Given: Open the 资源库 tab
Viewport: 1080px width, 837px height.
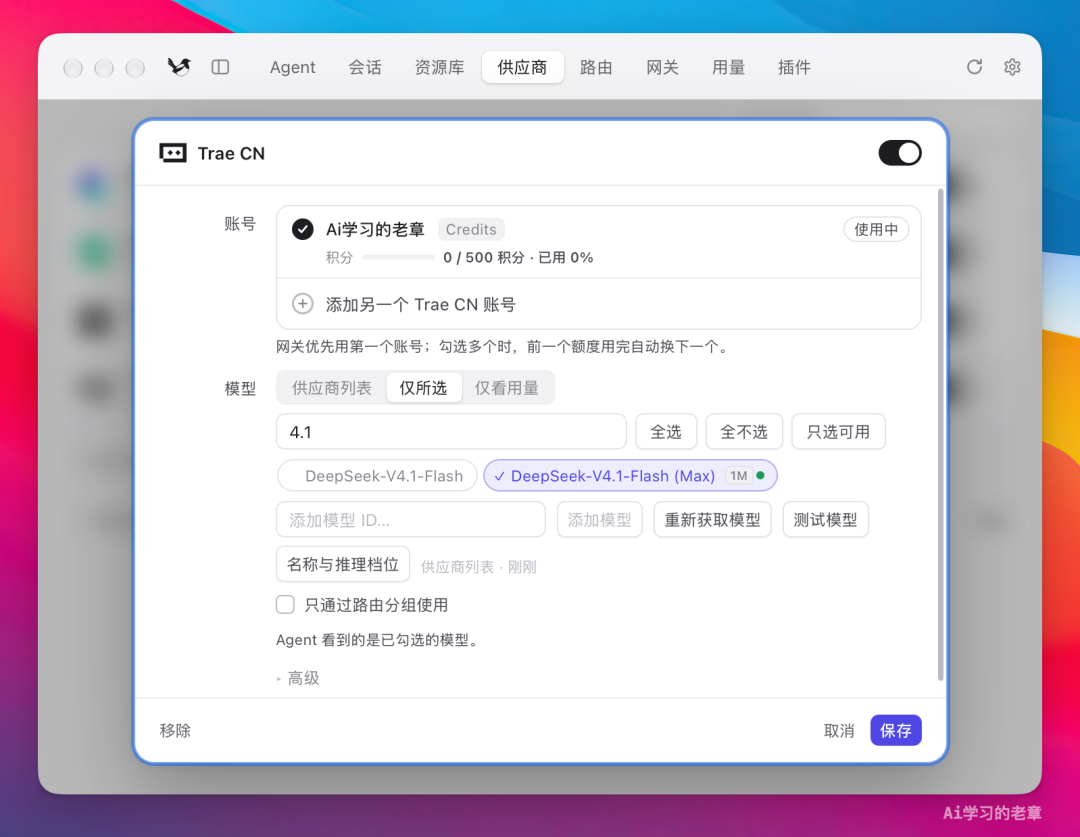Looking at the screenshot, I should tap(439, 68).
